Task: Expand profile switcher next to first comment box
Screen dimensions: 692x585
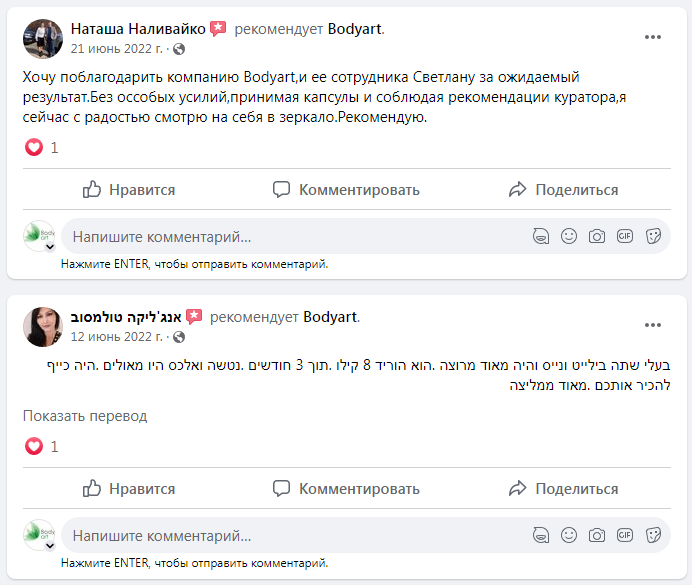Action: (x=50, y=246)
